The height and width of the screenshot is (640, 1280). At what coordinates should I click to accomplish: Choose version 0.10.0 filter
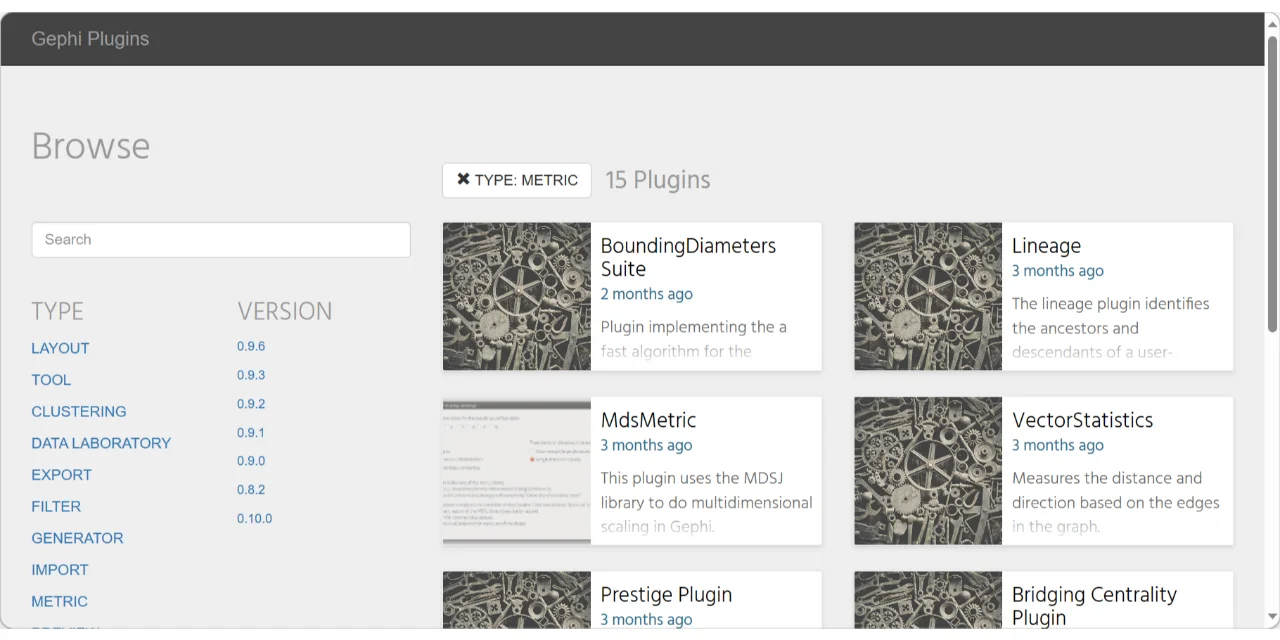coord(254,519)
